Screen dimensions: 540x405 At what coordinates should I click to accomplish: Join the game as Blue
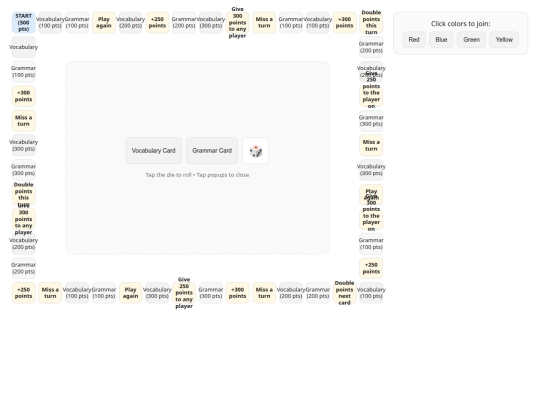(x=441, y=40)
